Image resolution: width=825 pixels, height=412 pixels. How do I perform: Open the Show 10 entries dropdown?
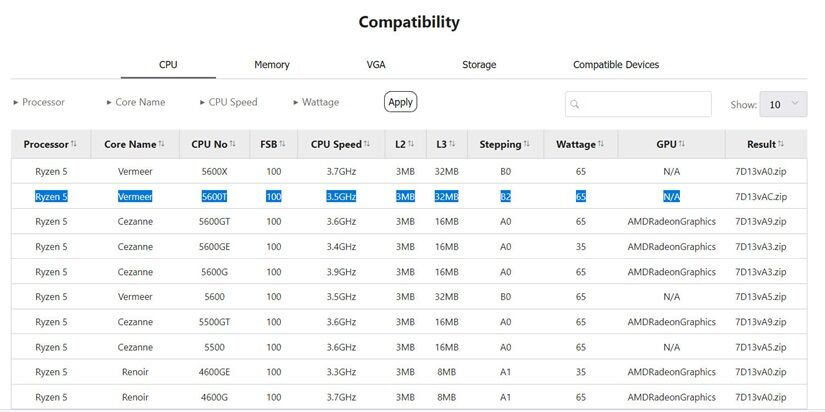(782, 104)
